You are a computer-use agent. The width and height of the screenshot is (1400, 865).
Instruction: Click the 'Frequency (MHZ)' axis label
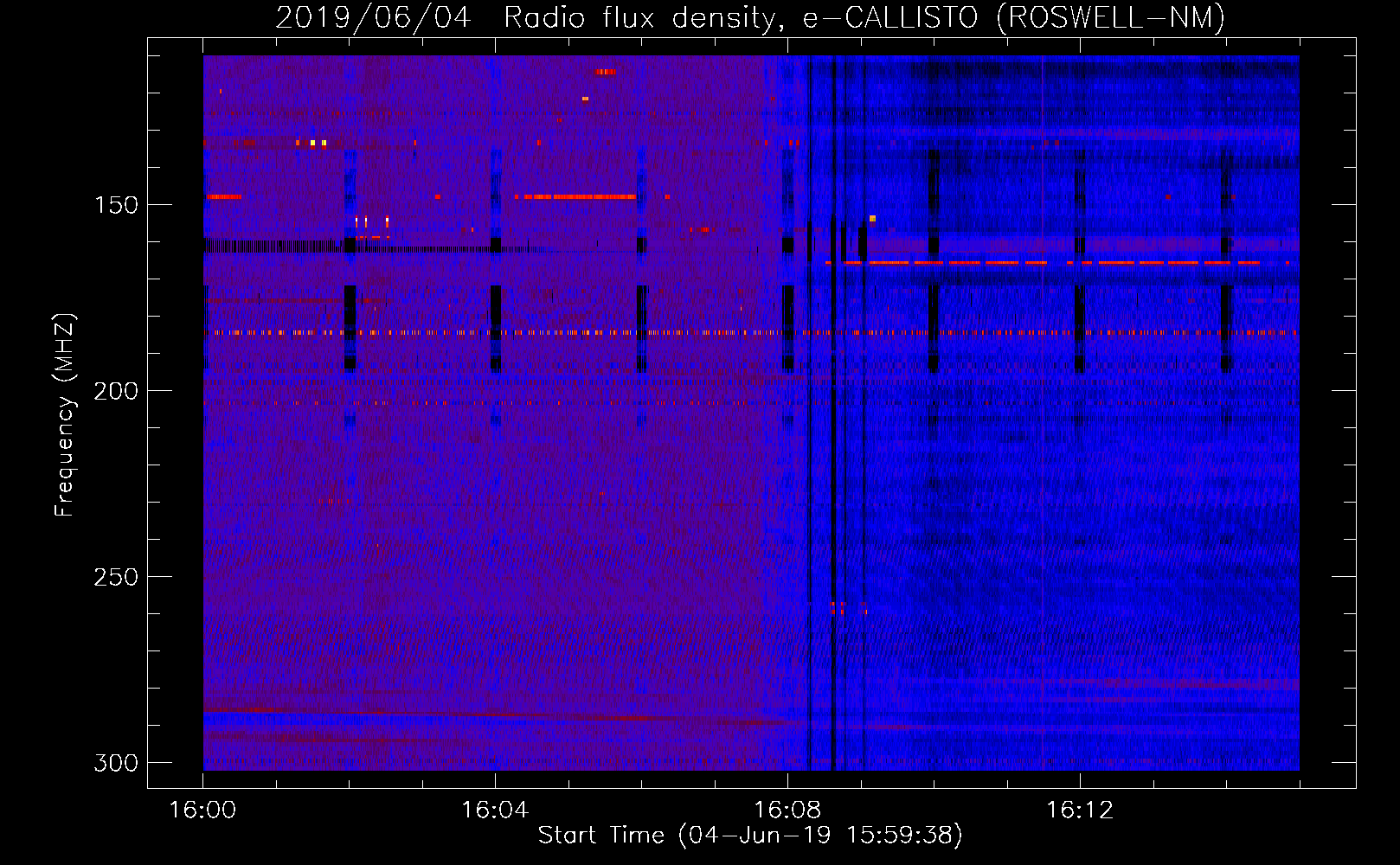(66, 414)
